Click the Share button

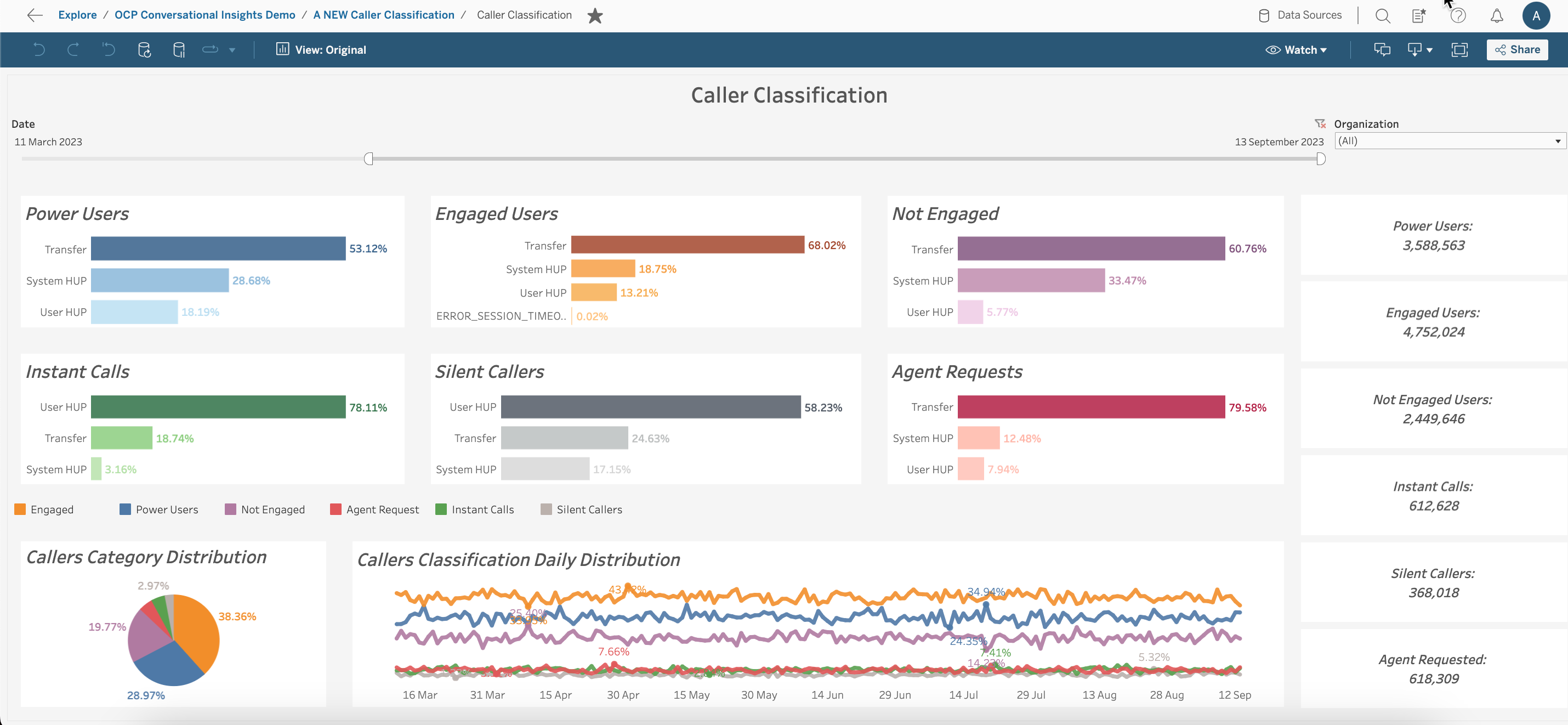point(1517,50)
